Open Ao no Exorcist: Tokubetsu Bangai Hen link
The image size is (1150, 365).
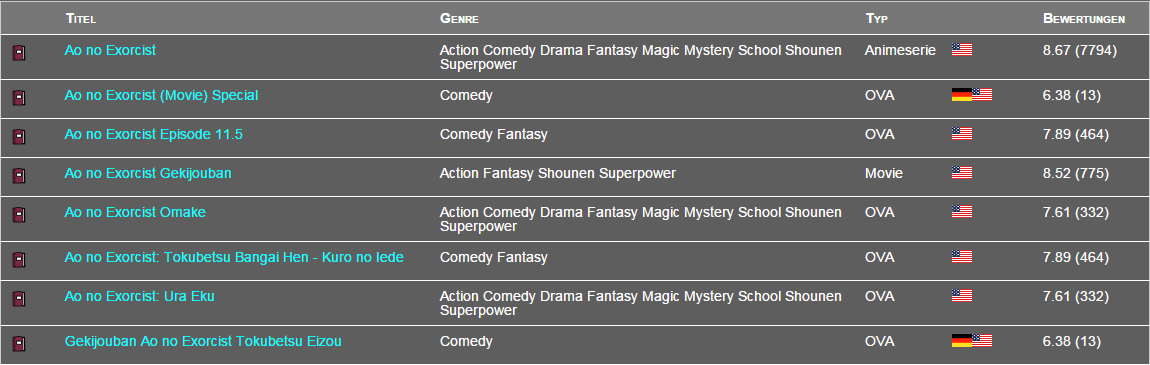[x=234, y=257]
